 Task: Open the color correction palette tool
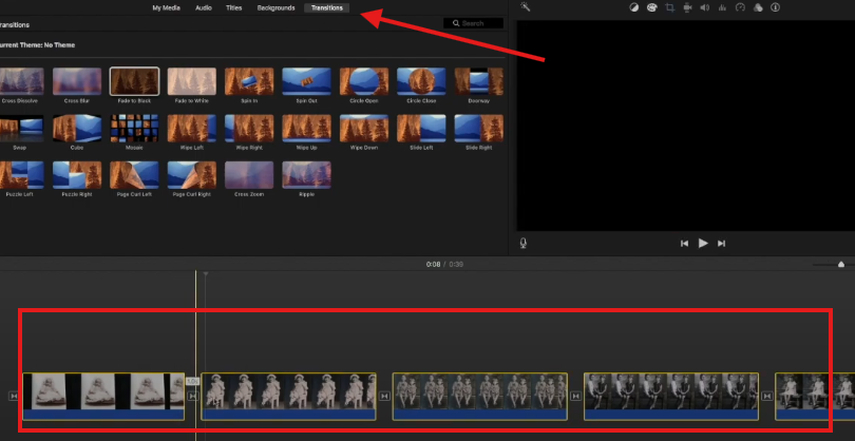click(x=652, y=8)
